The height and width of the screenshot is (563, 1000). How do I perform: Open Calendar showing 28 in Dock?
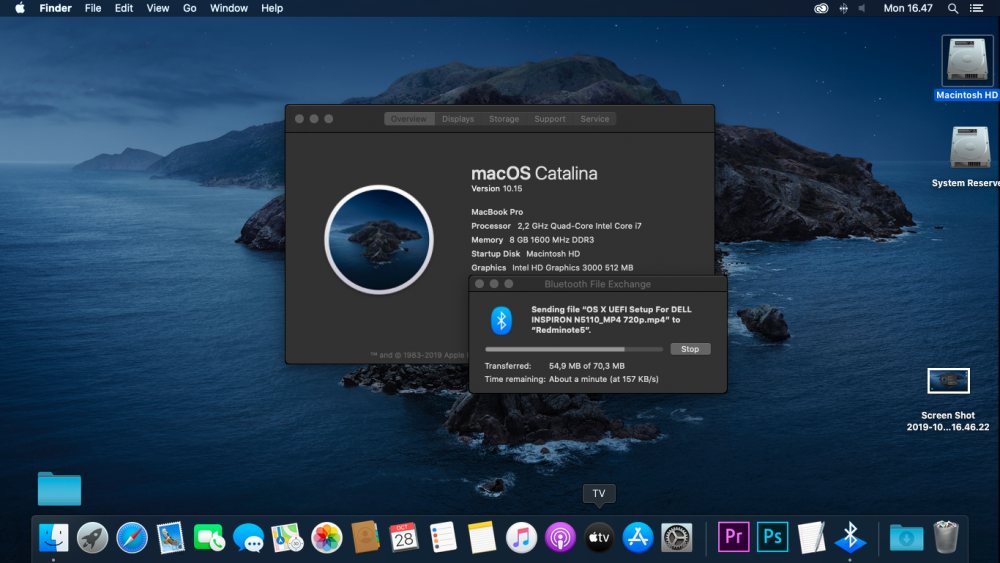coord(404,537)
